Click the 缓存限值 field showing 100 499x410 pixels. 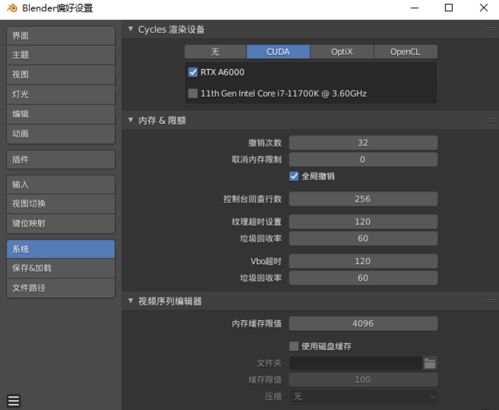pos(363,380)
